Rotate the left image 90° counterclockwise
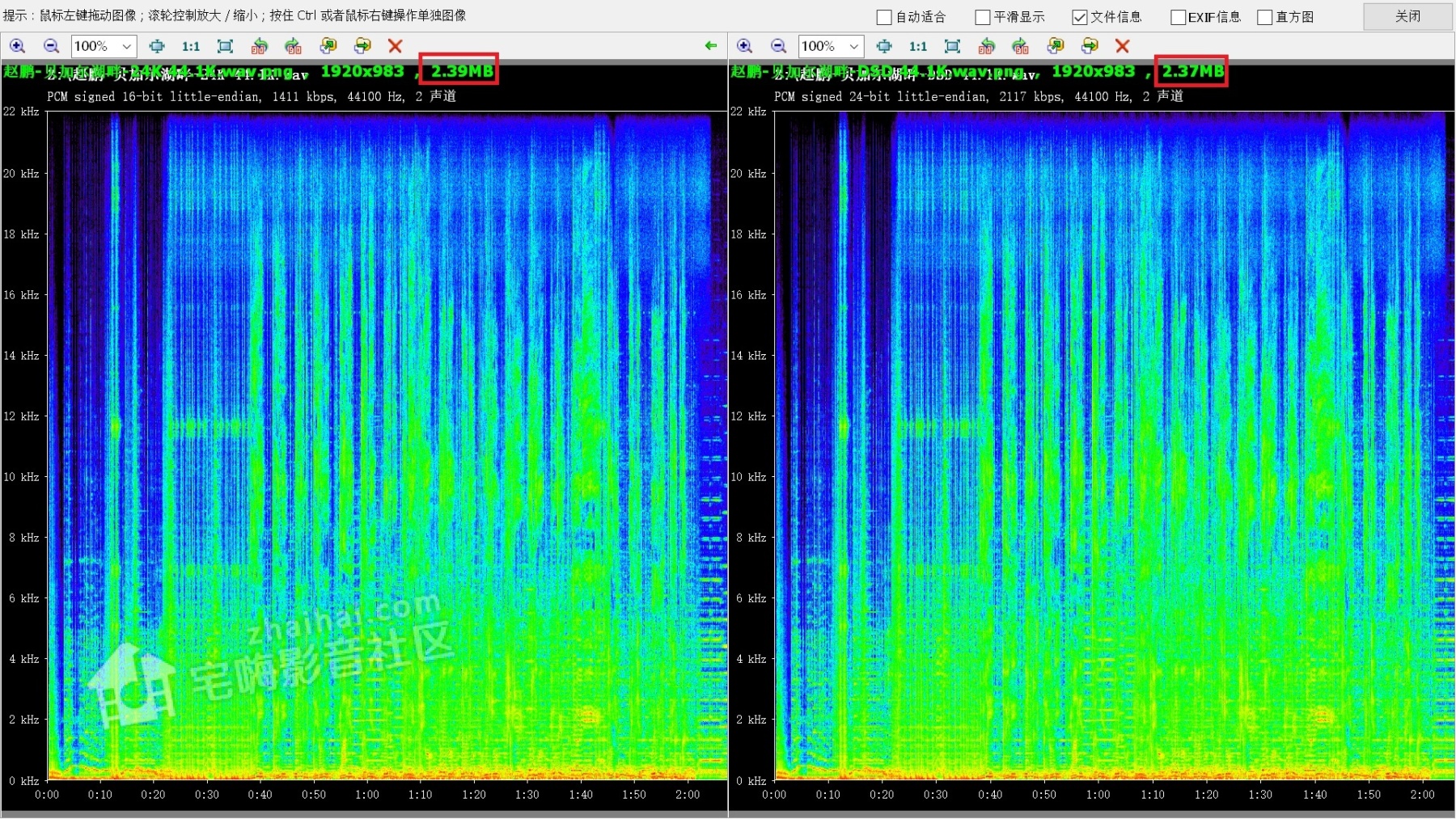Viewport: 1456px width, 819px height. [x=260, y=46]
